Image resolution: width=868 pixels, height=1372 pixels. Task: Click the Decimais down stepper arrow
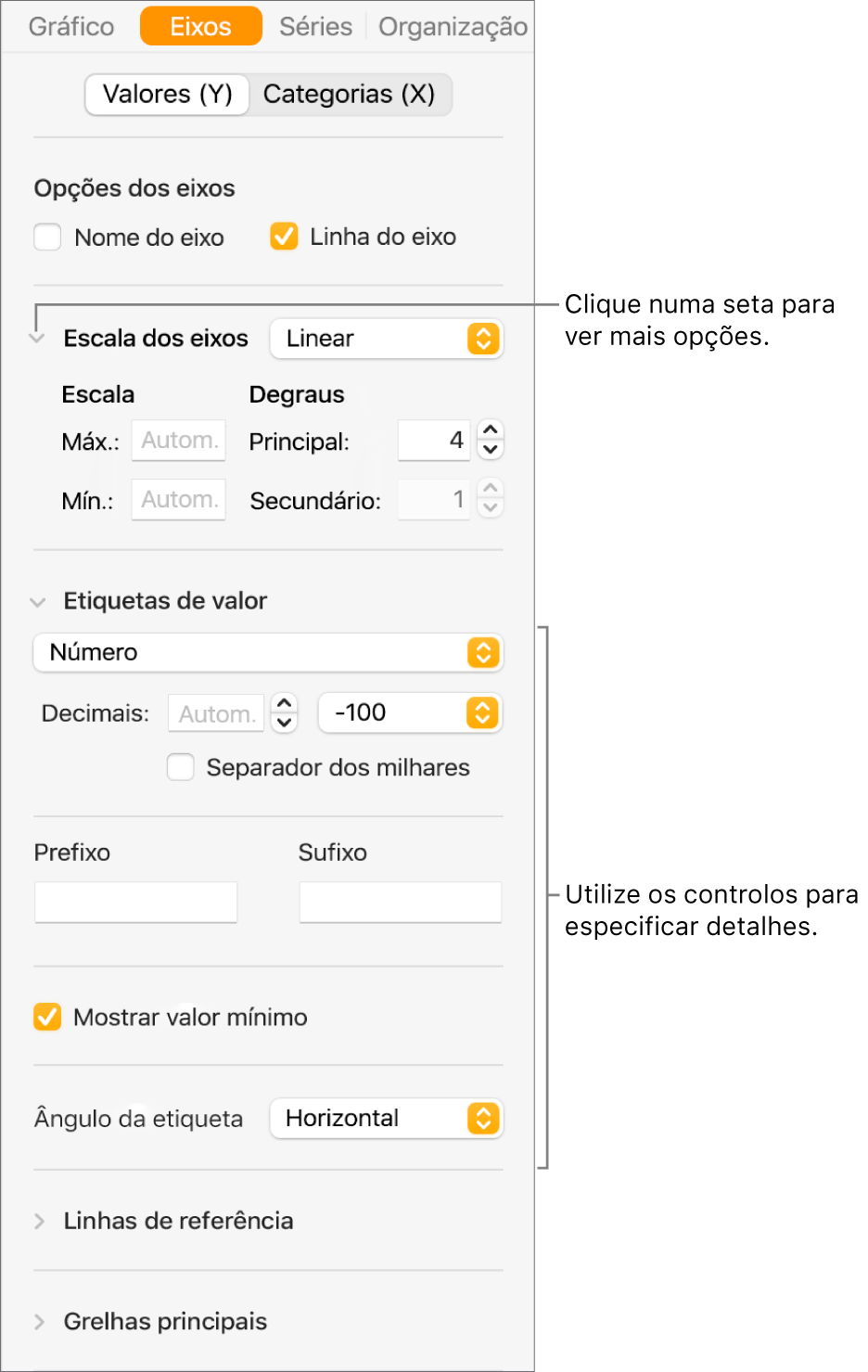click(x=285, y=723)
